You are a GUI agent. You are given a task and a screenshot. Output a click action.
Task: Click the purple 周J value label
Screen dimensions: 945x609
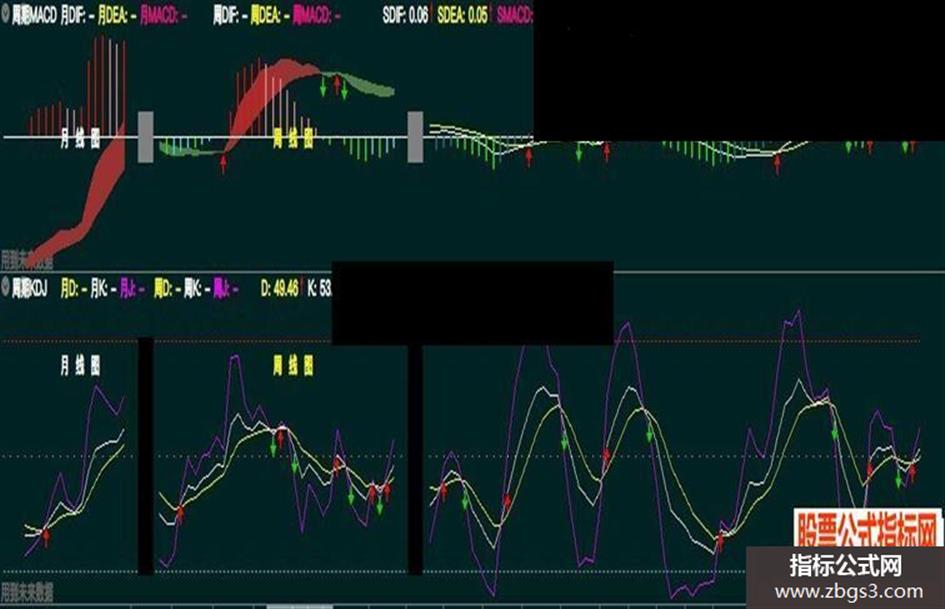tap(226, 289)
